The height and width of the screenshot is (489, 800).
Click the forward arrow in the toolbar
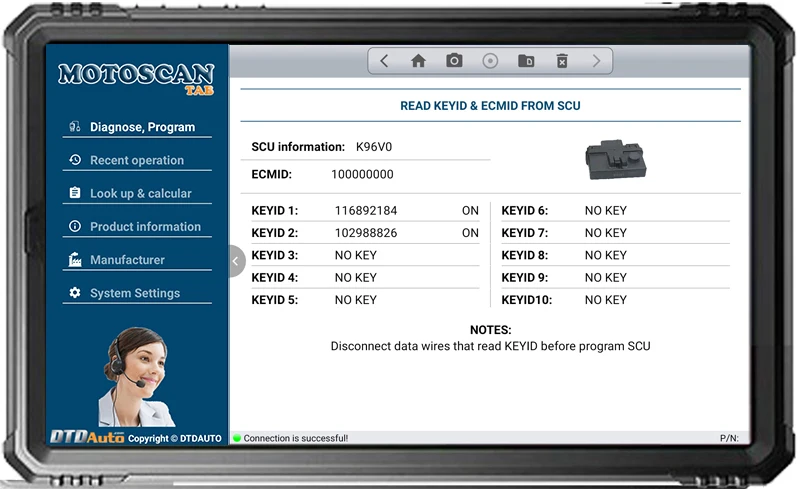click(597, 61)
